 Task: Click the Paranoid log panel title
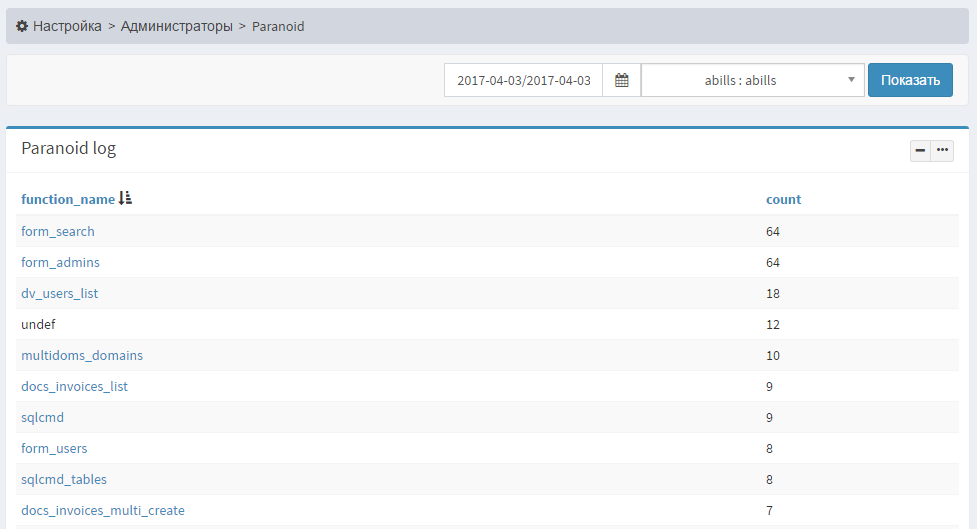point(69,148)
